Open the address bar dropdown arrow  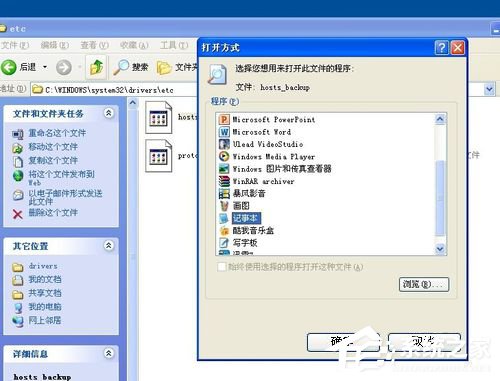(489, 89)
